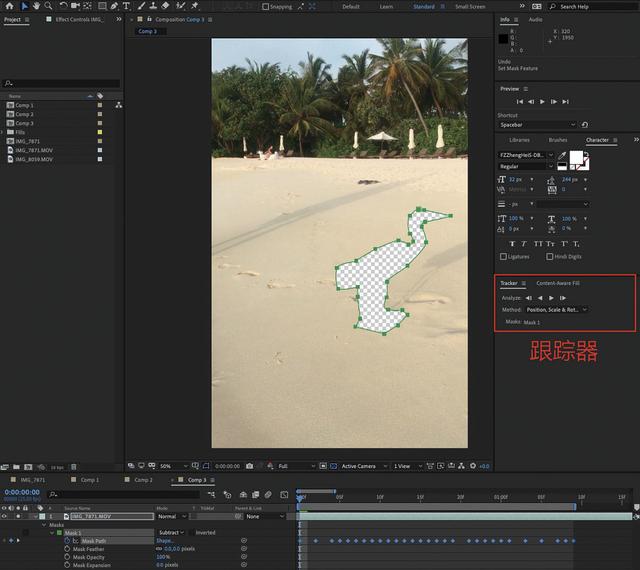Viewport: 640px width, 570px height.
Task: Click the snapshot camera icon in viewer
Action: click(x=249, y=466)
